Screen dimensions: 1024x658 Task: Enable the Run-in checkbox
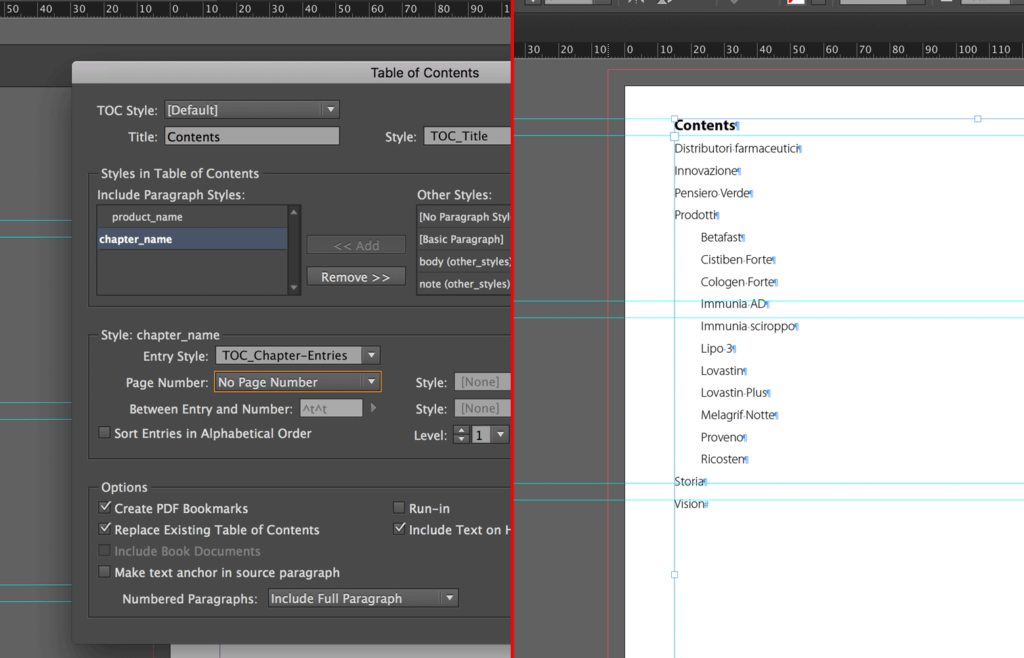point(398,507)
